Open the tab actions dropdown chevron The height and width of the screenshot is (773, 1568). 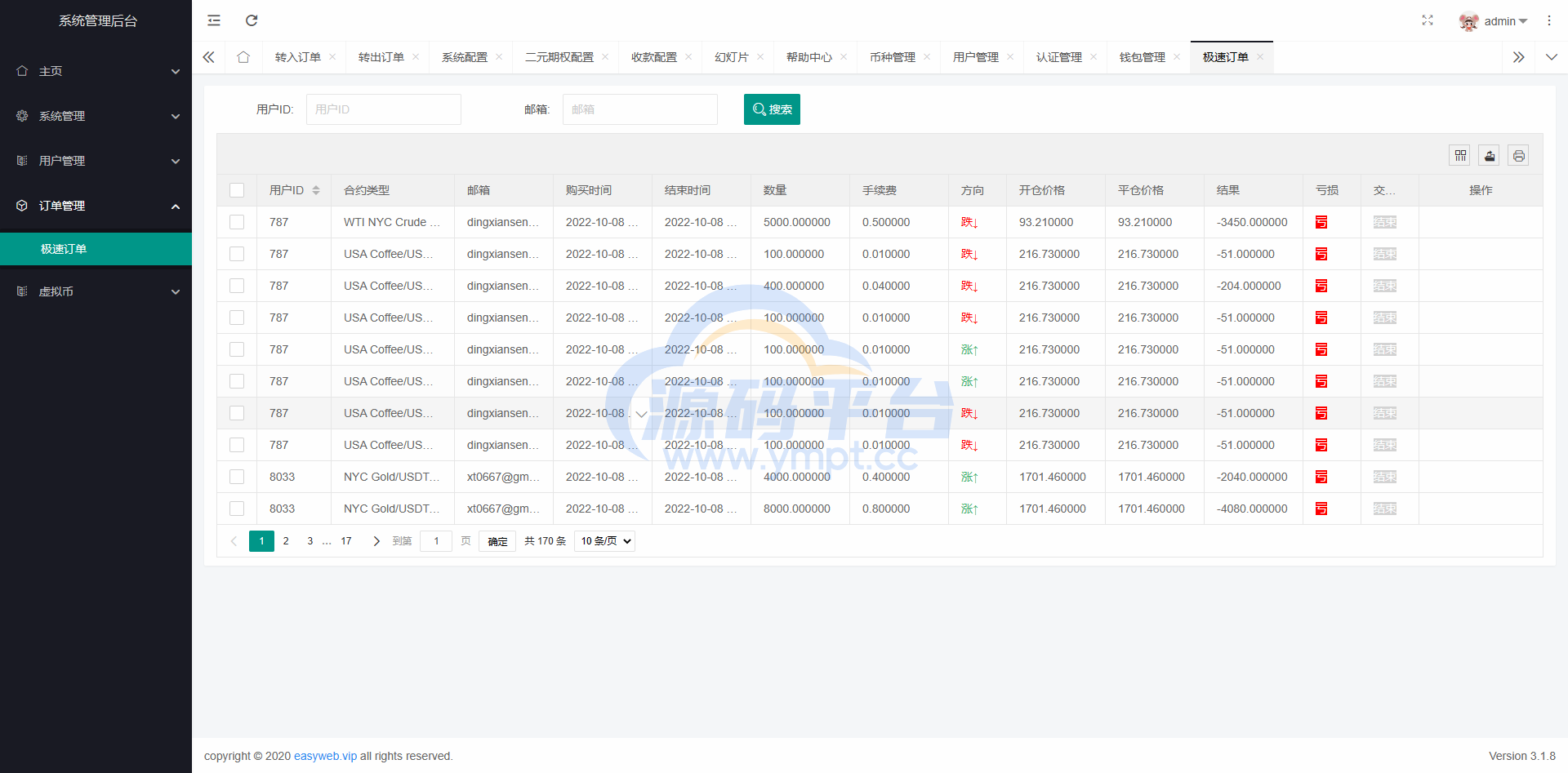1552,57
